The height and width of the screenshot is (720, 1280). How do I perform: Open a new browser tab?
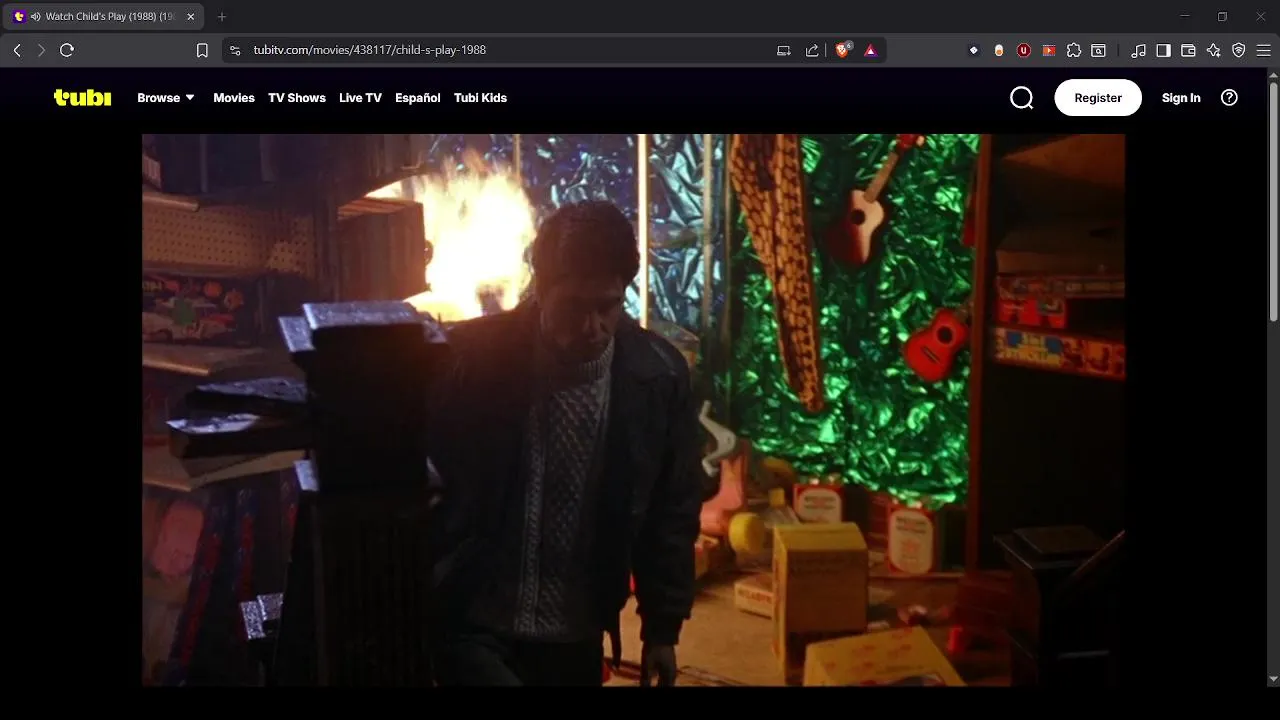[x=222, y=17]
